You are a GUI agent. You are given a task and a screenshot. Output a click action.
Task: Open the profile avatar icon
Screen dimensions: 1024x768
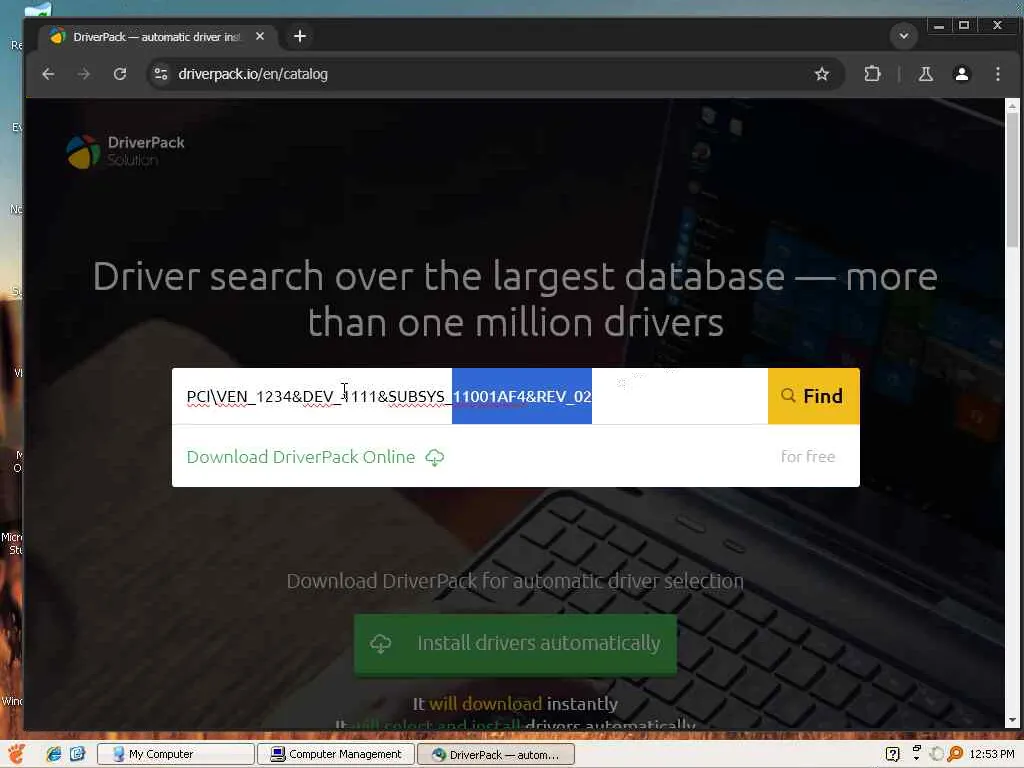point(961,74)
